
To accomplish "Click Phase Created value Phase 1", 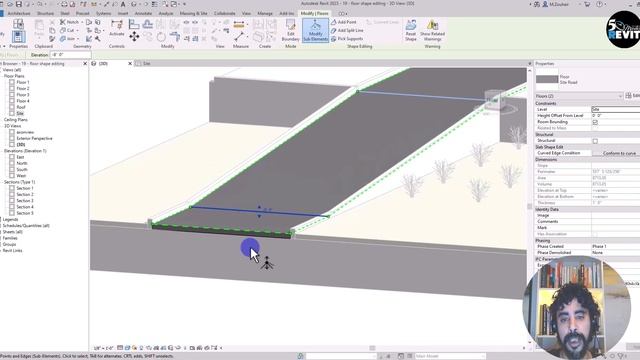I will tap(616, 247).
